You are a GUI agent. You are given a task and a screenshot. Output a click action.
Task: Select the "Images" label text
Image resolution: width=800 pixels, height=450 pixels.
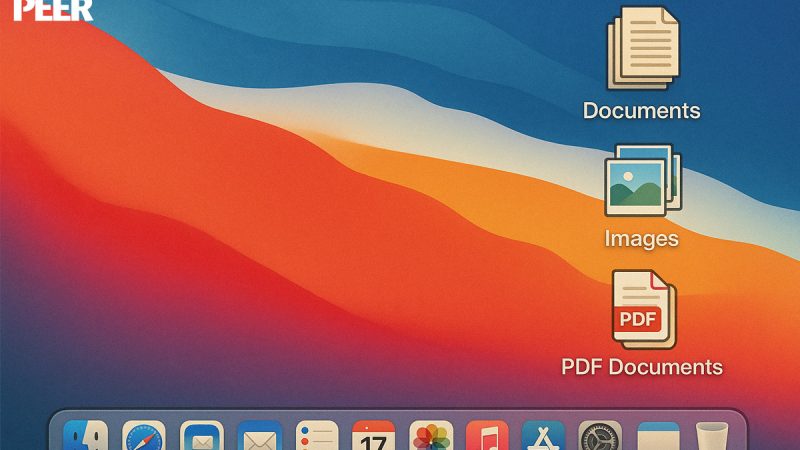point(641,239)
